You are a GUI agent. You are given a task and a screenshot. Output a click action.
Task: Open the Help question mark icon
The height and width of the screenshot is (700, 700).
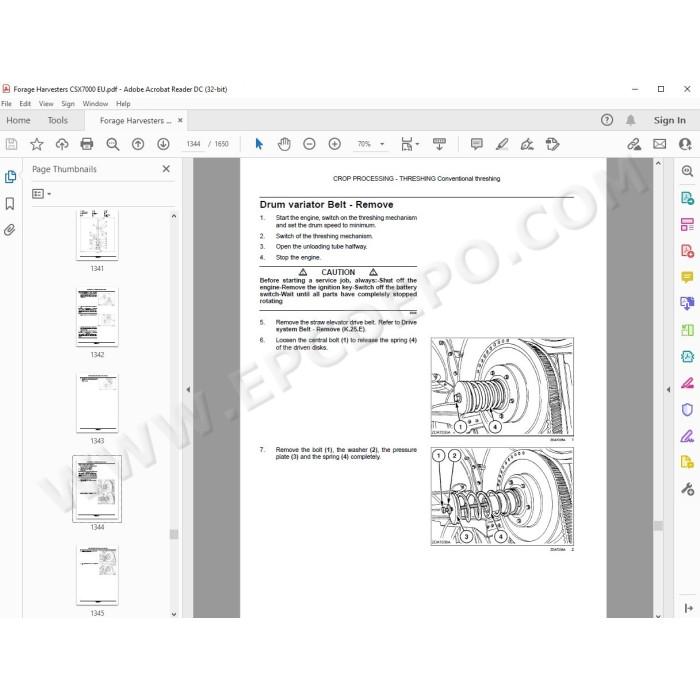pos(607,120)
